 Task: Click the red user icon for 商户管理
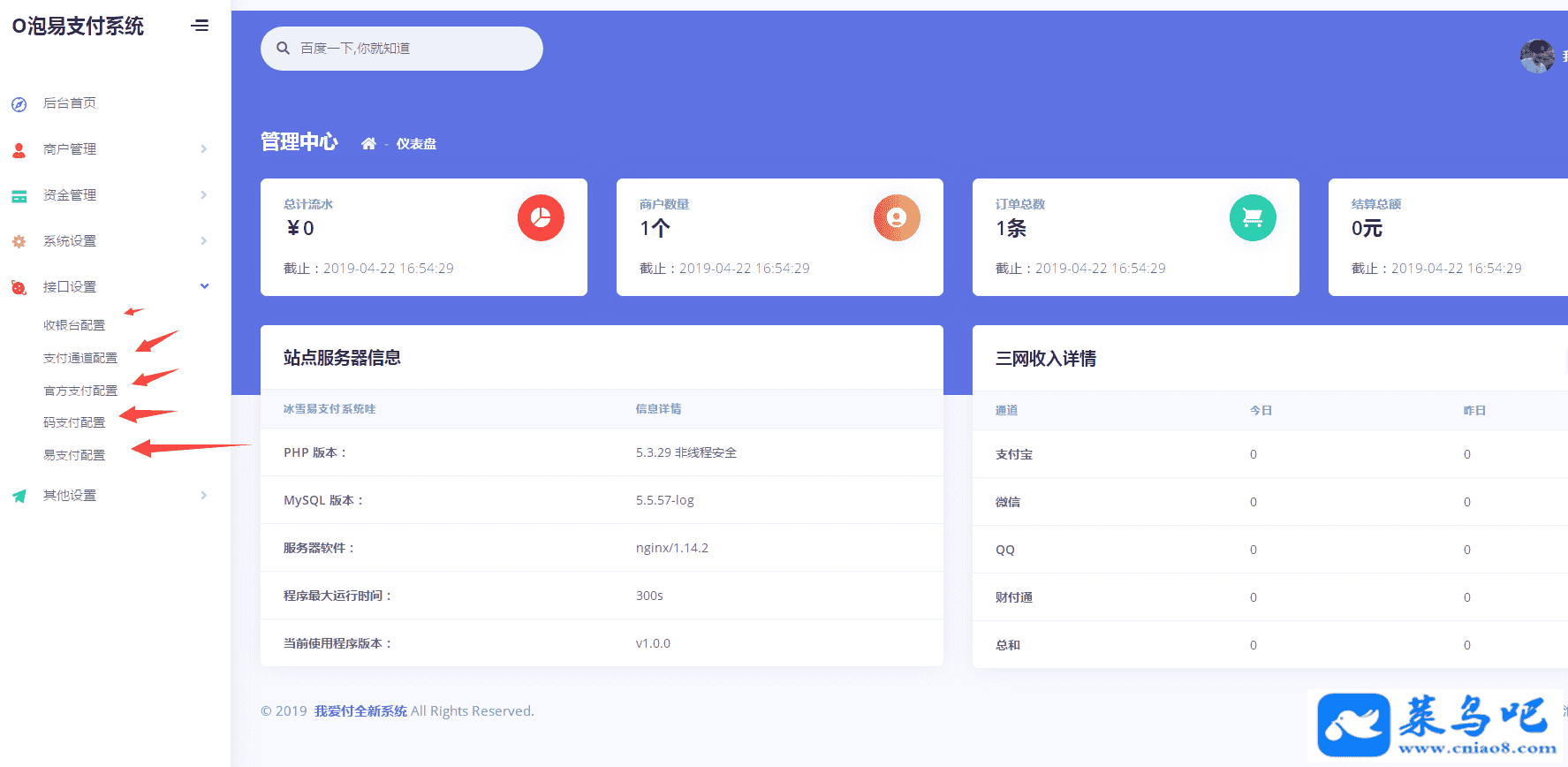point(19,150)
